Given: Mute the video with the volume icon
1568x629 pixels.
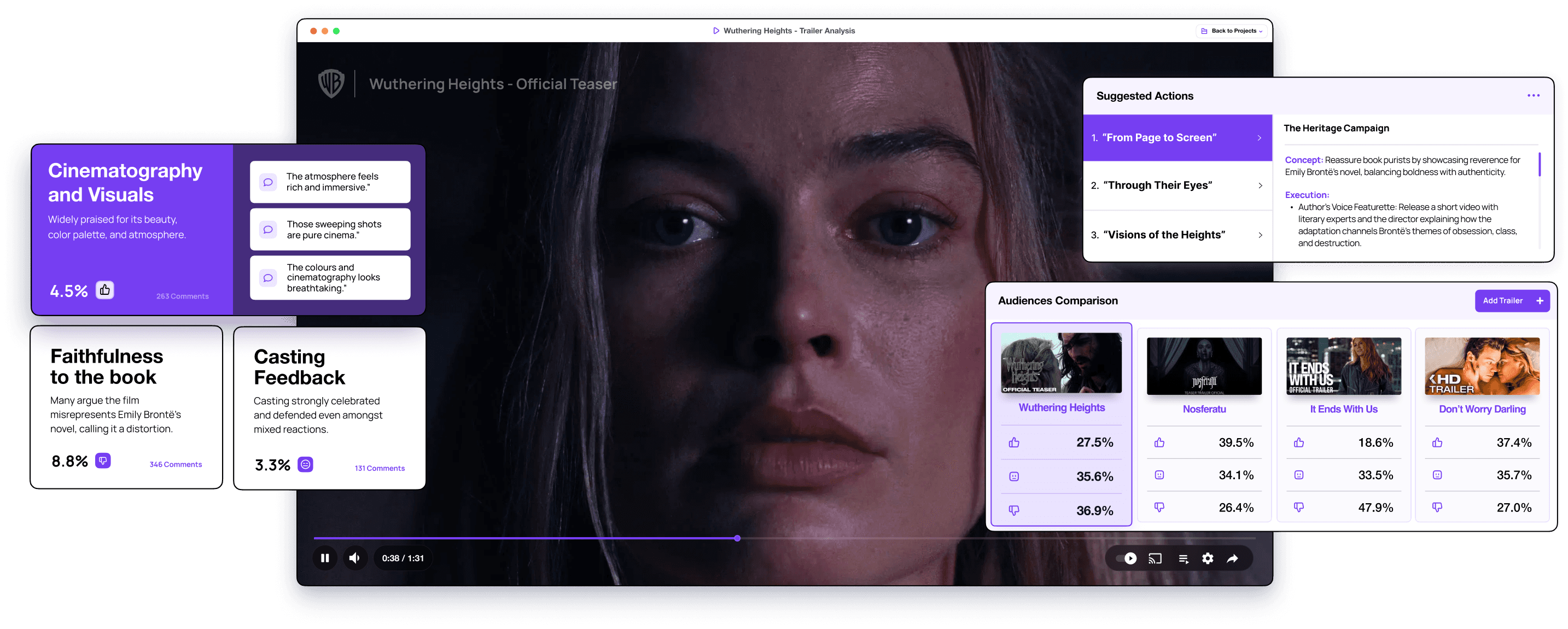Looking at the screenshot, I should pos(355,558).
